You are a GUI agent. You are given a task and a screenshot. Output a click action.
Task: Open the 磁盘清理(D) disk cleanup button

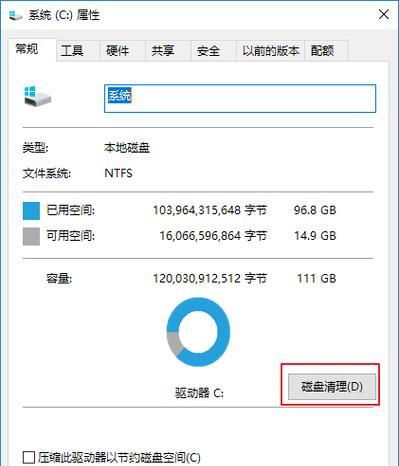pos(332,386)
